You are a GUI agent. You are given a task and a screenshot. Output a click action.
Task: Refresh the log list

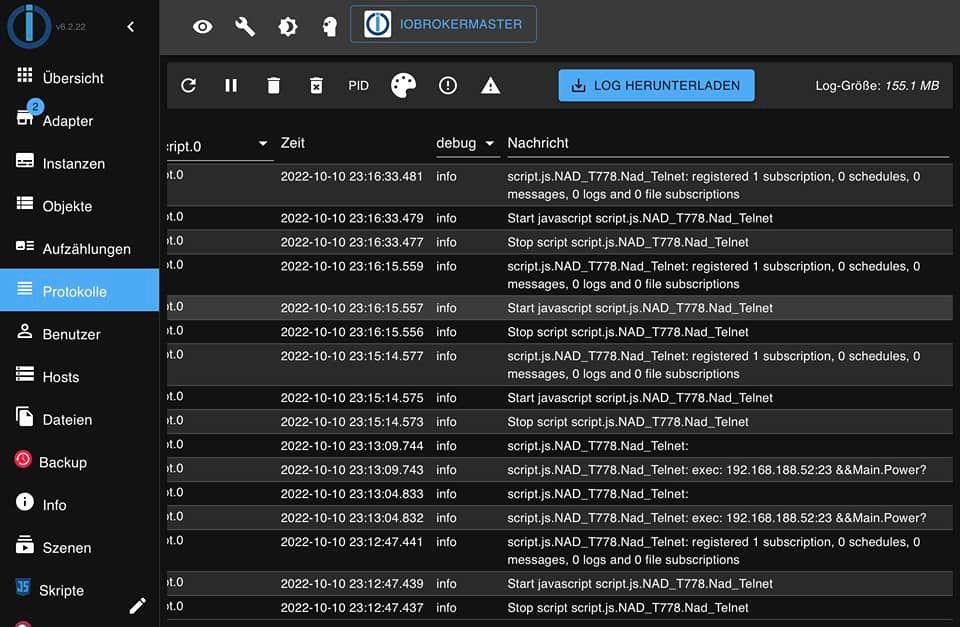tap(189, 86)
